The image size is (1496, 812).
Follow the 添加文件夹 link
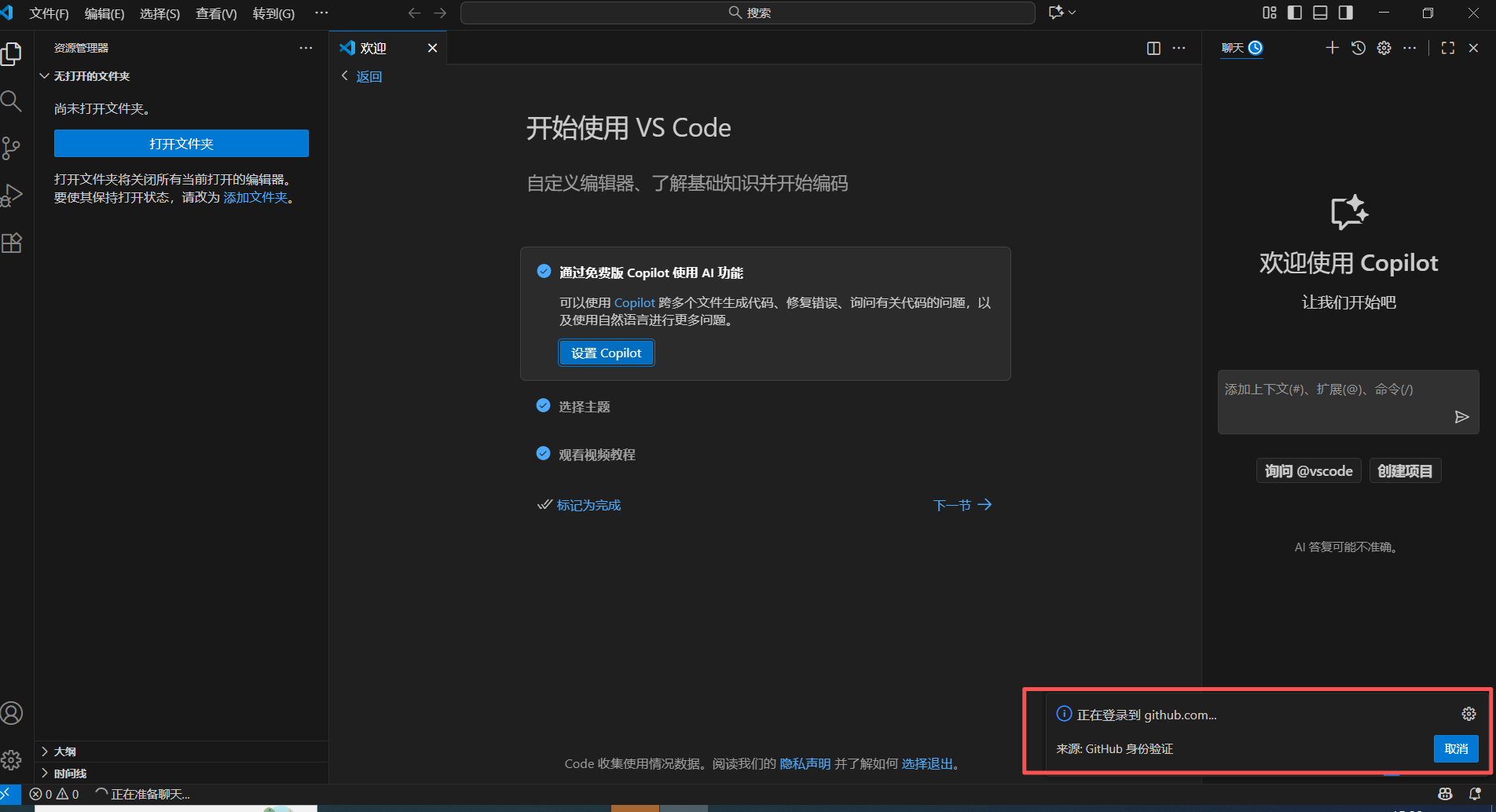pos(255,197)
